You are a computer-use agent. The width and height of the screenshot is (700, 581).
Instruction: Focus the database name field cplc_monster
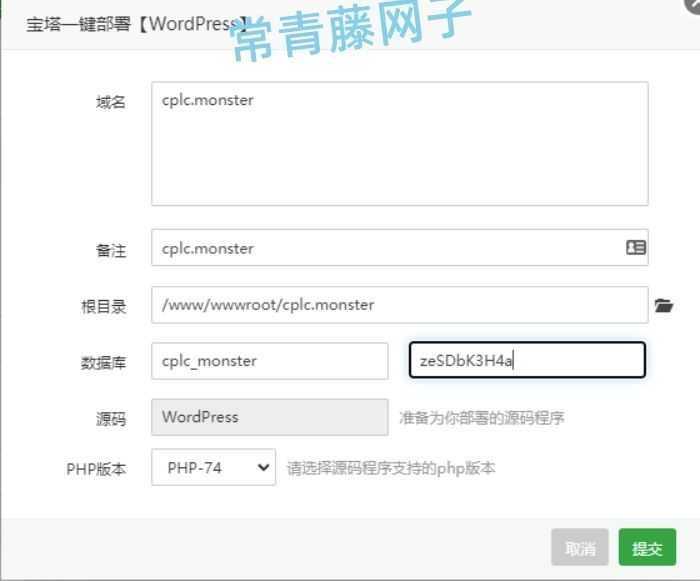(x=270, y=361)
